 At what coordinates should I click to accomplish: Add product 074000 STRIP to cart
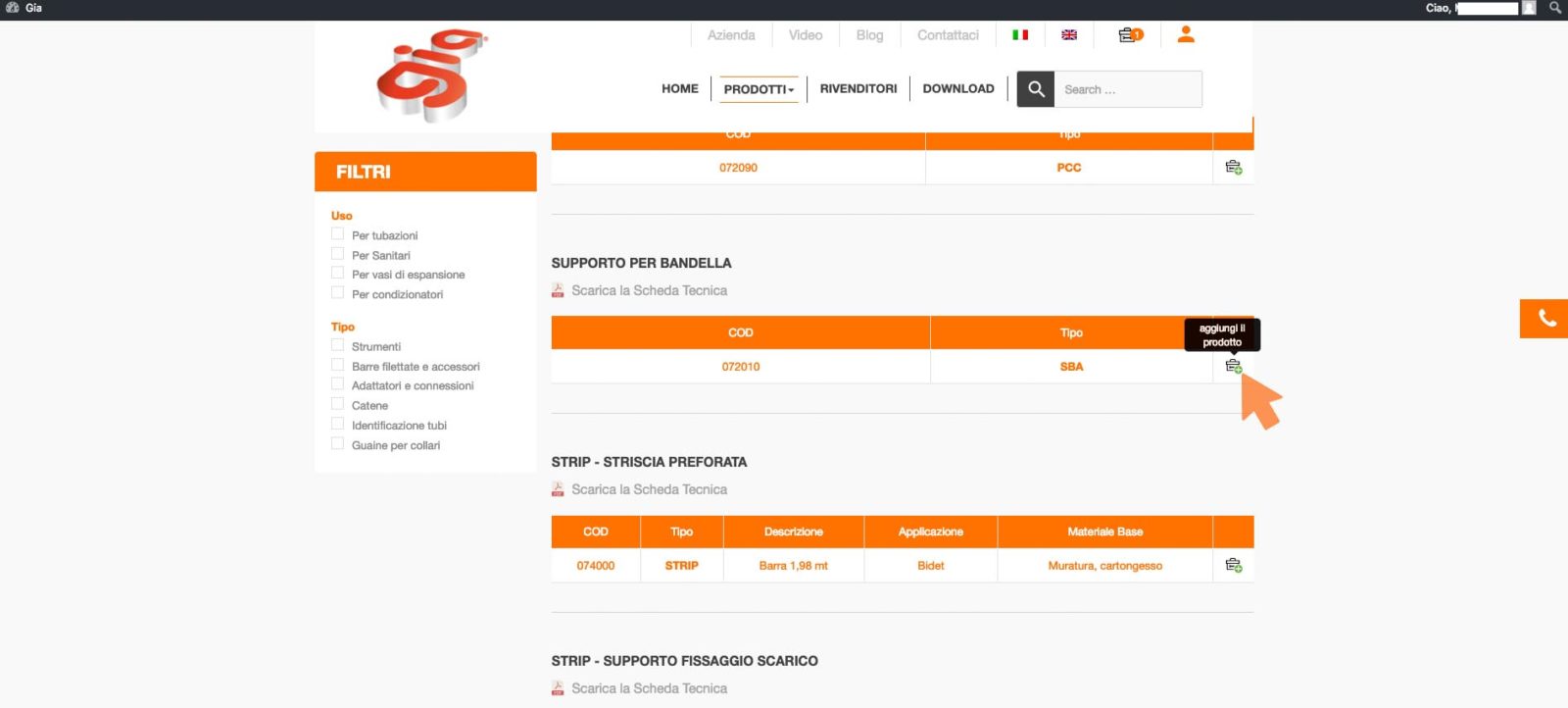[x=1234, y=566]
